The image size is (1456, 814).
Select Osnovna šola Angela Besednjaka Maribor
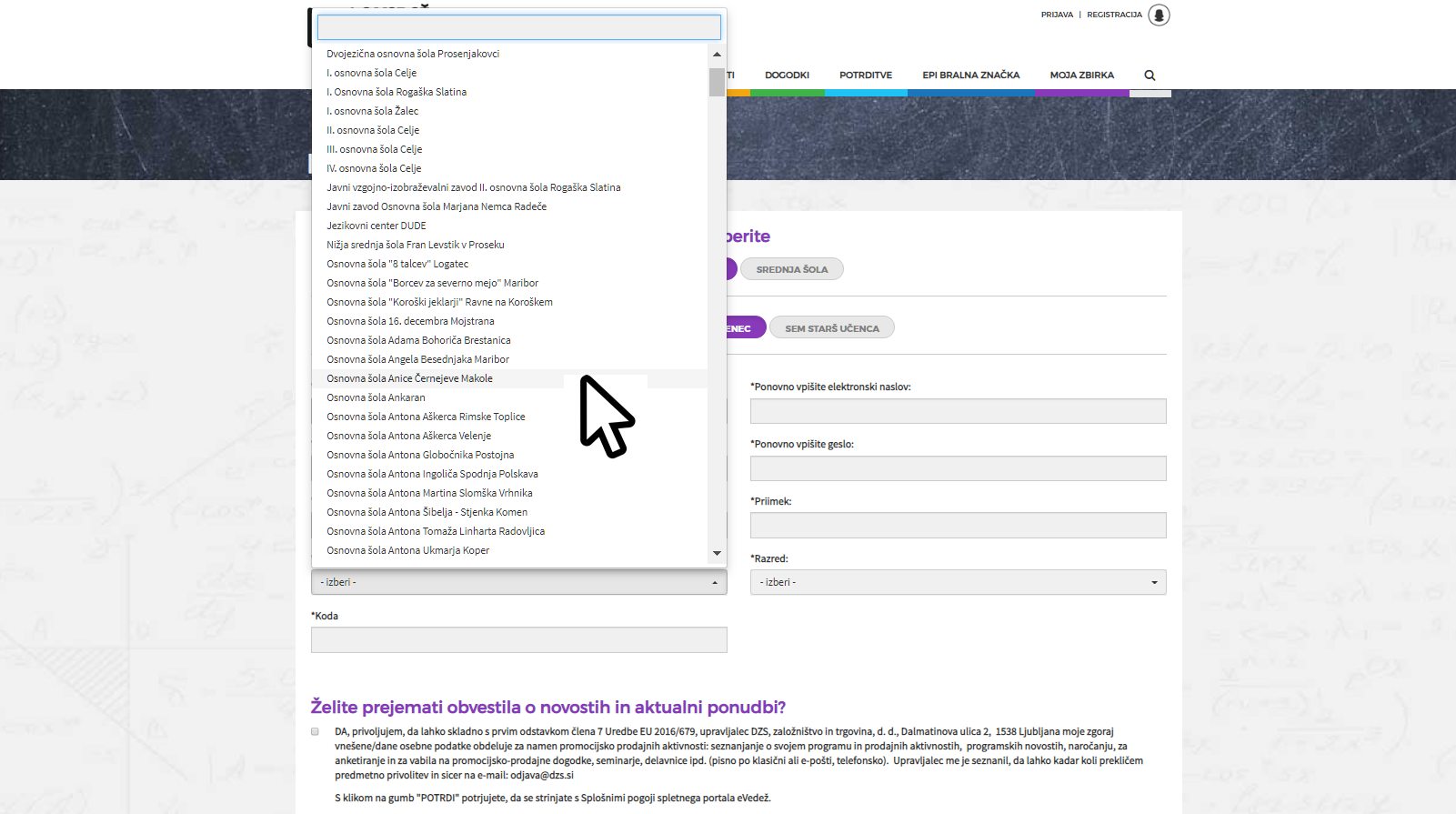[x=509, y=359]
